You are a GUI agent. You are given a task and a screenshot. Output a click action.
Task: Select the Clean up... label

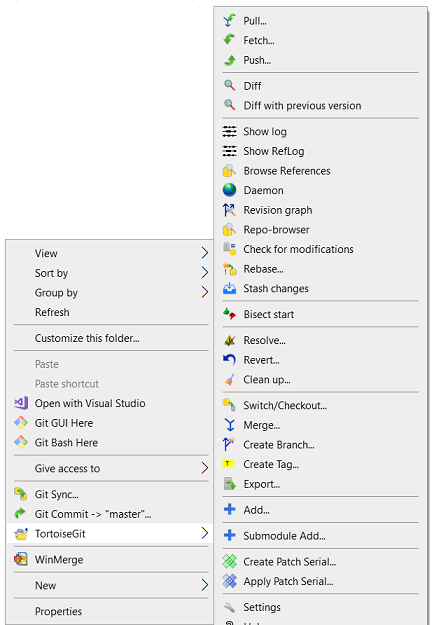267,379
